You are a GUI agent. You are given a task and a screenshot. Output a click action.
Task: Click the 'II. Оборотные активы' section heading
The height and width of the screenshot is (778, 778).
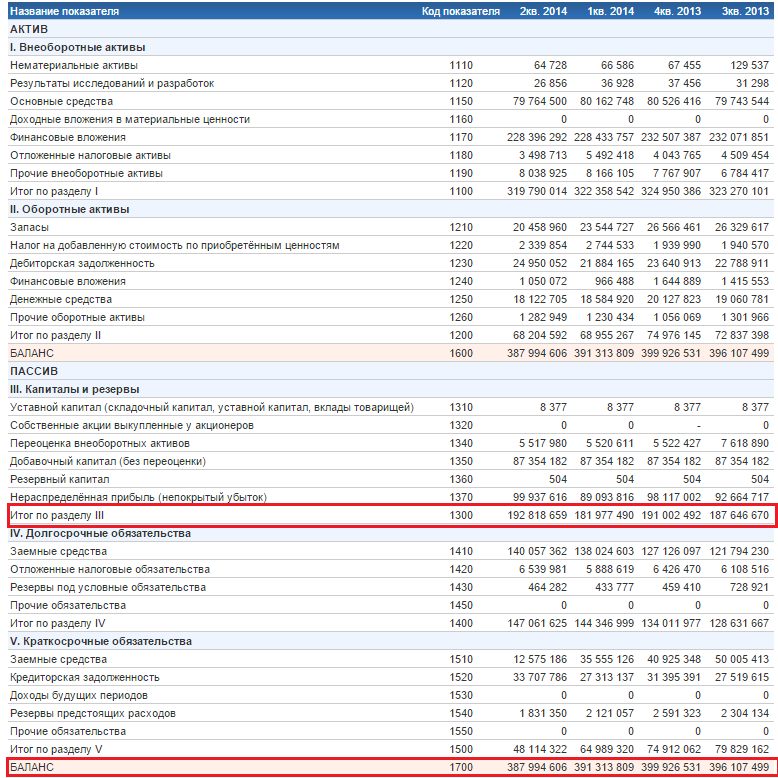pyautogui.click(x=69, y=209)
